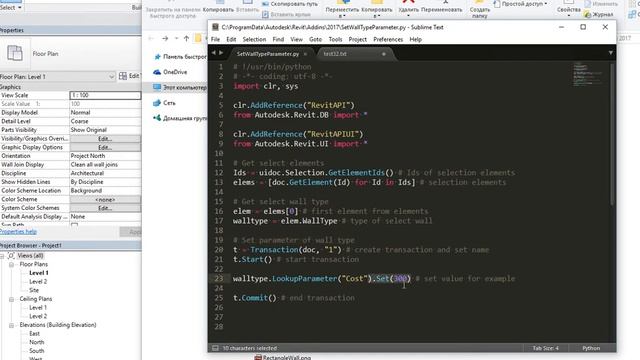Open the Project menu
This screenshot has width=640, height=360.
point(358,40)
